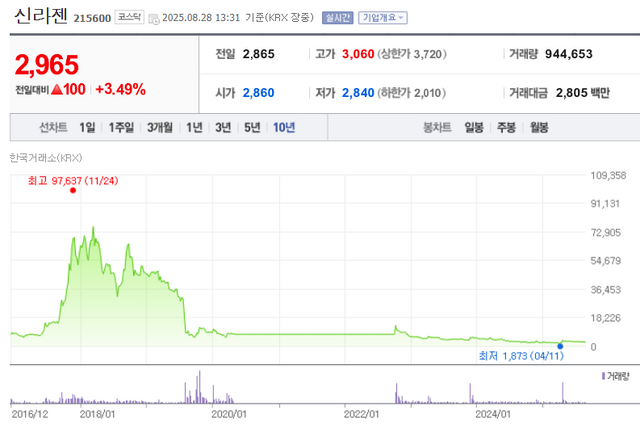Select the 1년 chart period
640x432 pixels.
point(194,128)
